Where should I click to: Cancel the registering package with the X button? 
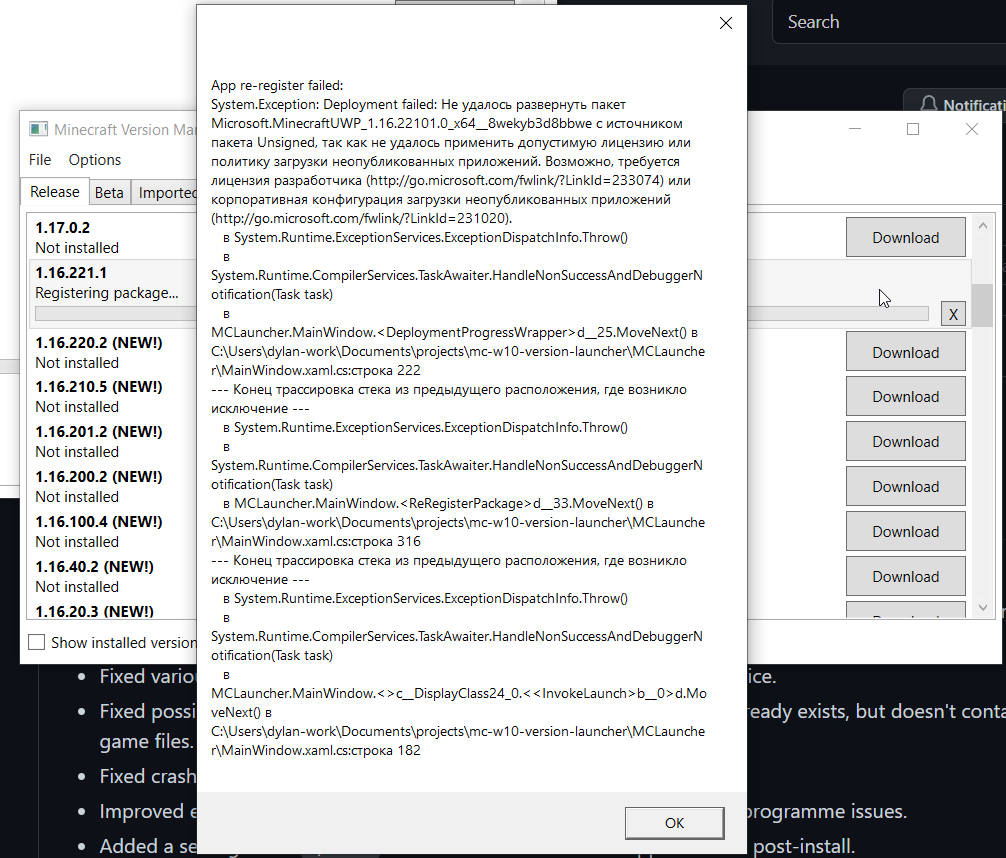coord(953,313)
